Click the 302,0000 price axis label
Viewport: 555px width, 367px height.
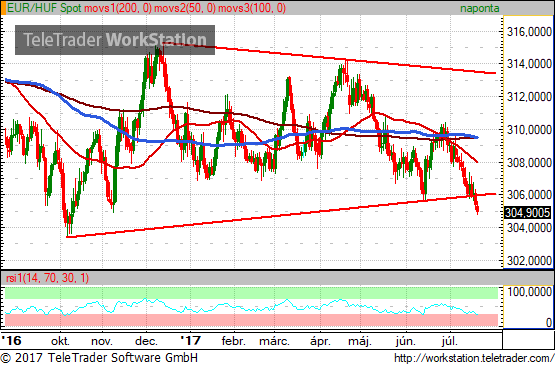[x=529, y=261]
